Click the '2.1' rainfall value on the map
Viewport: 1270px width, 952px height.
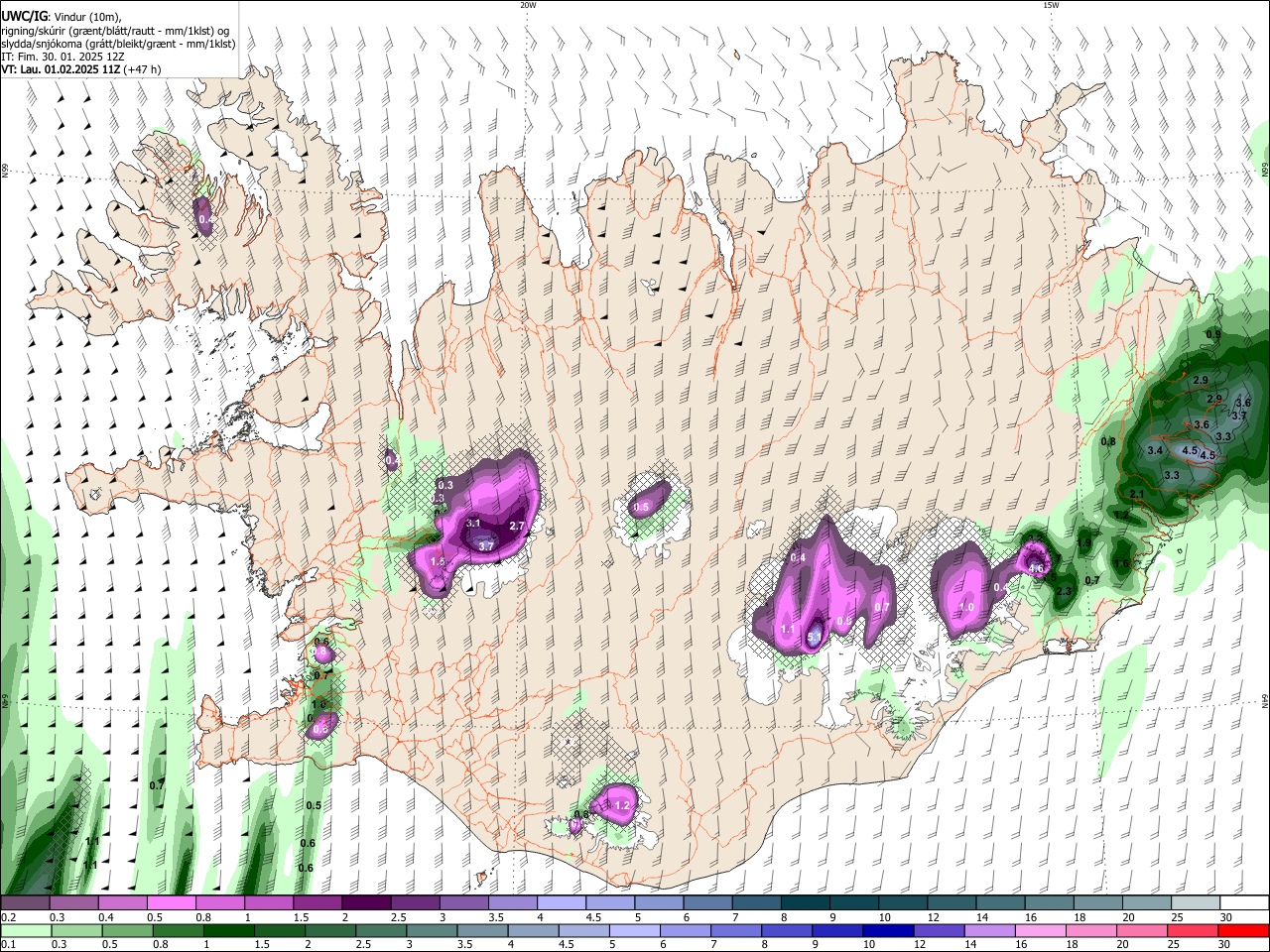tap(1137, 495)
